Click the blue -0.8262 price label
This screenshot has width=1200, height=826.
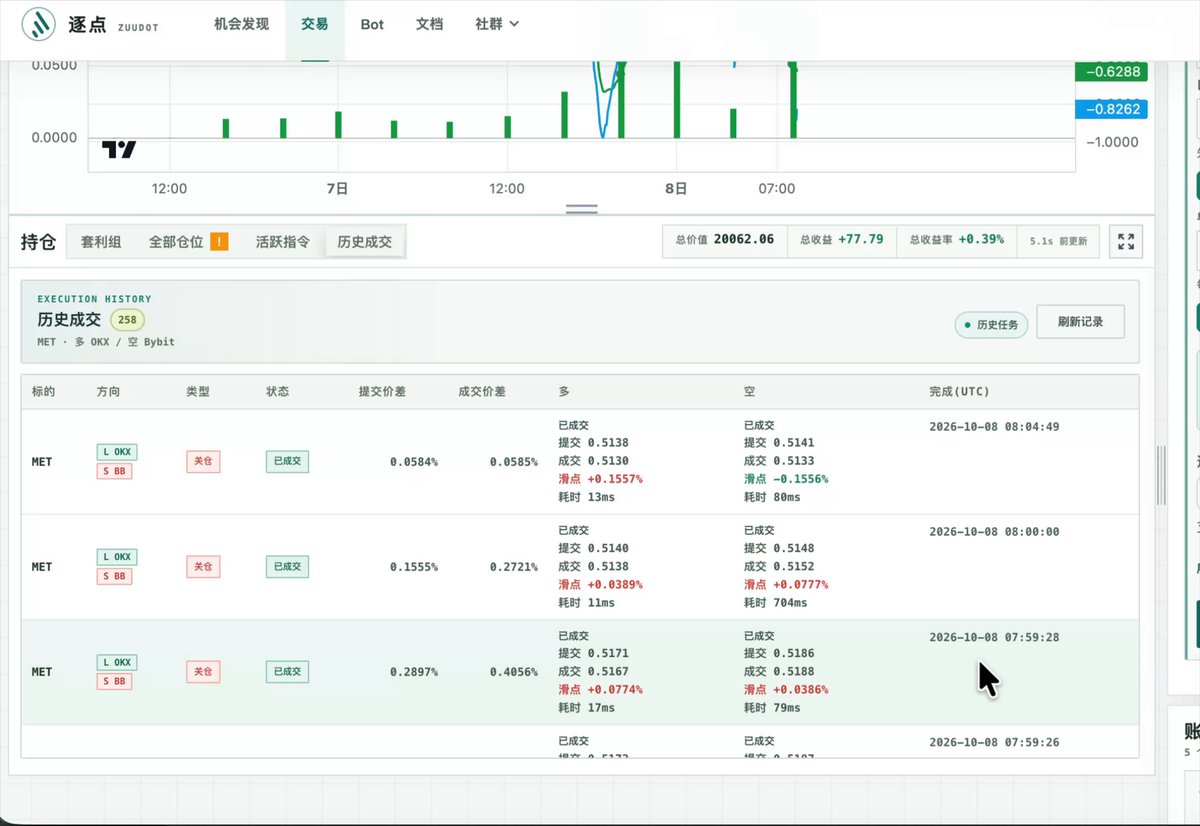[1111, 109]
